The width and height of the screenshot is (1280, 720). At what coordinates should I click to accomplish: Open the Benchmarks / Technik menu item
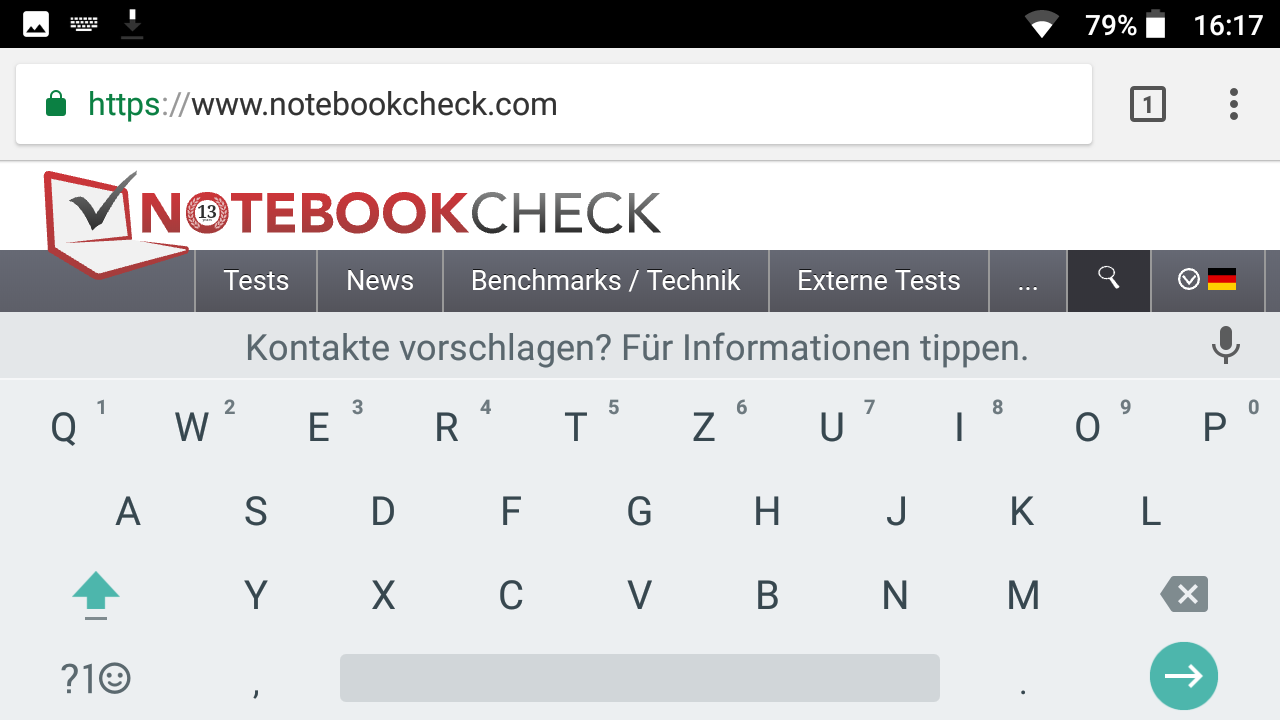[x=606, y=281]
